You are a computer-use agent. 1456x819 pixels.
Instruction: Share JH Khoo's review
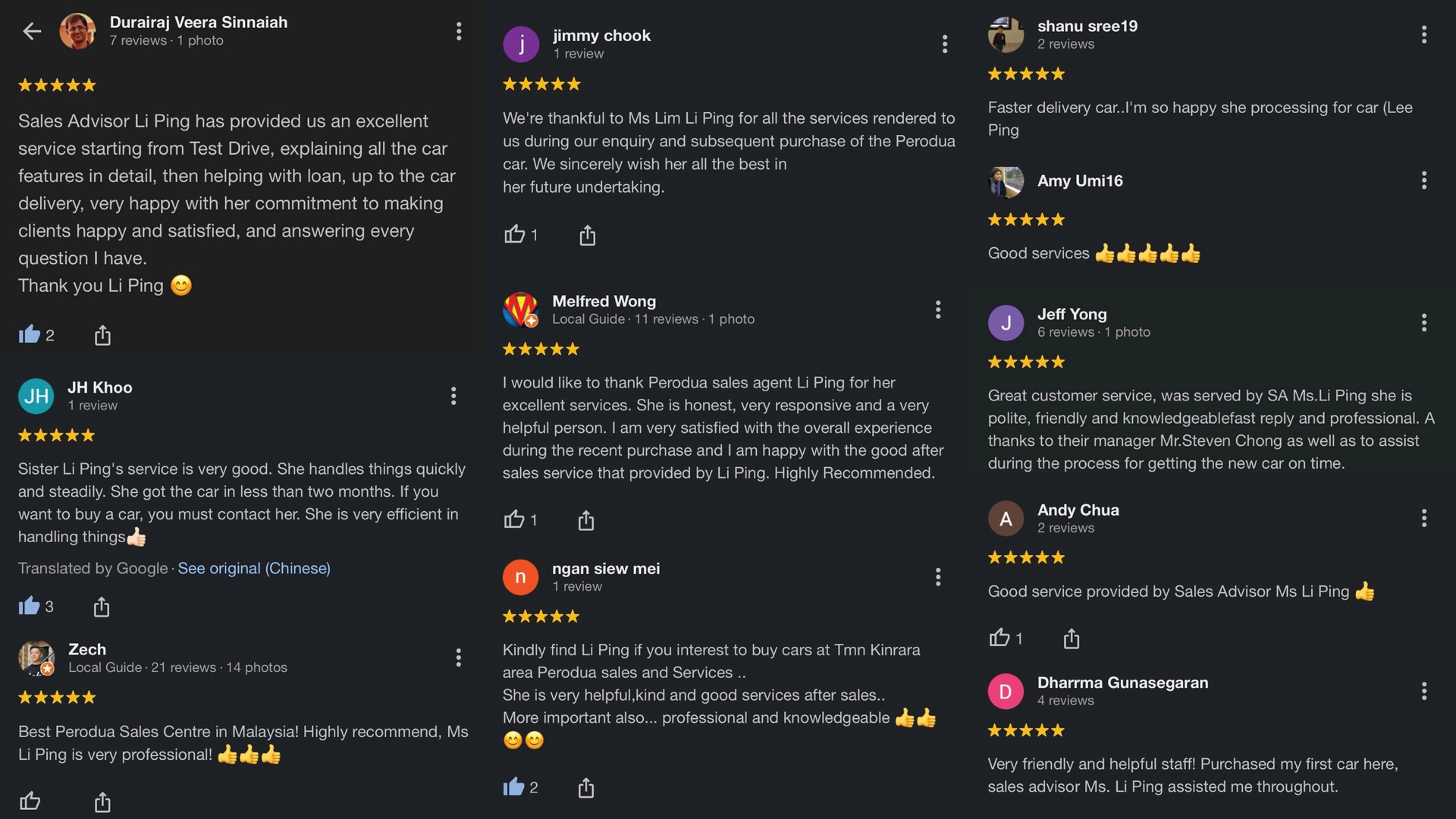click(x=102, y=607)
